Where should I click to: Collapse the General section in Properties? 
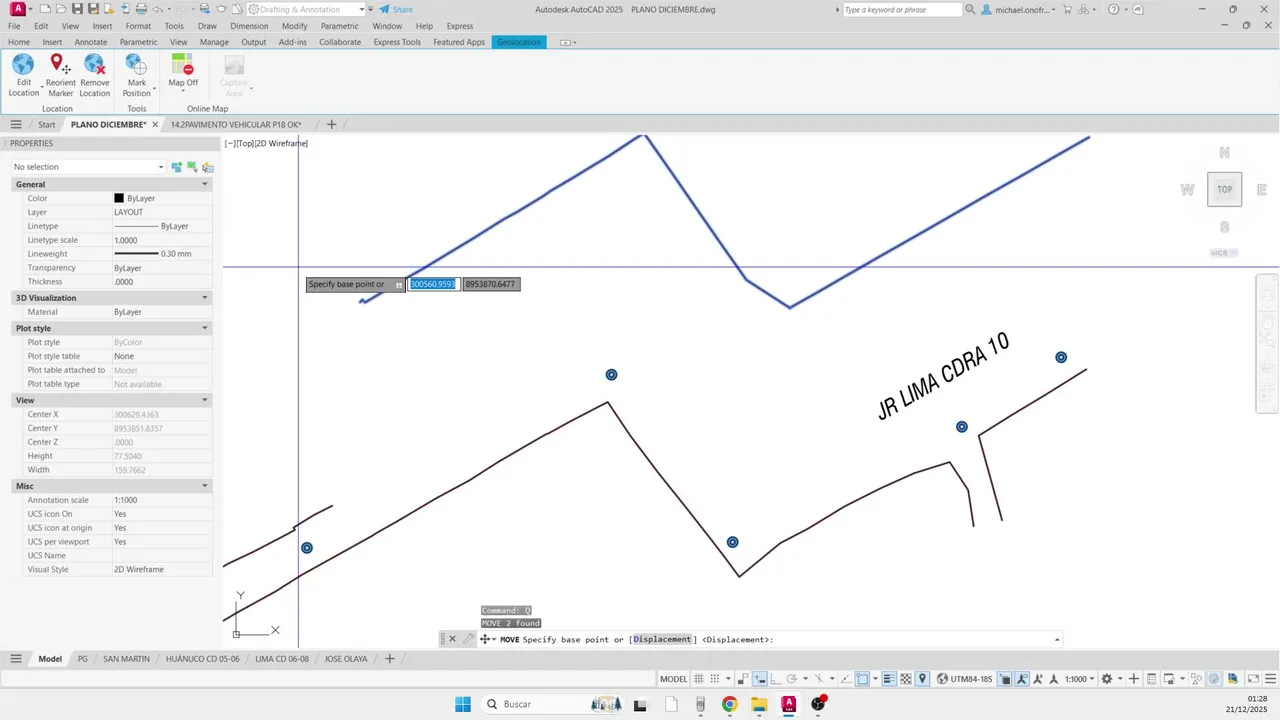click(x=205, y=184)
